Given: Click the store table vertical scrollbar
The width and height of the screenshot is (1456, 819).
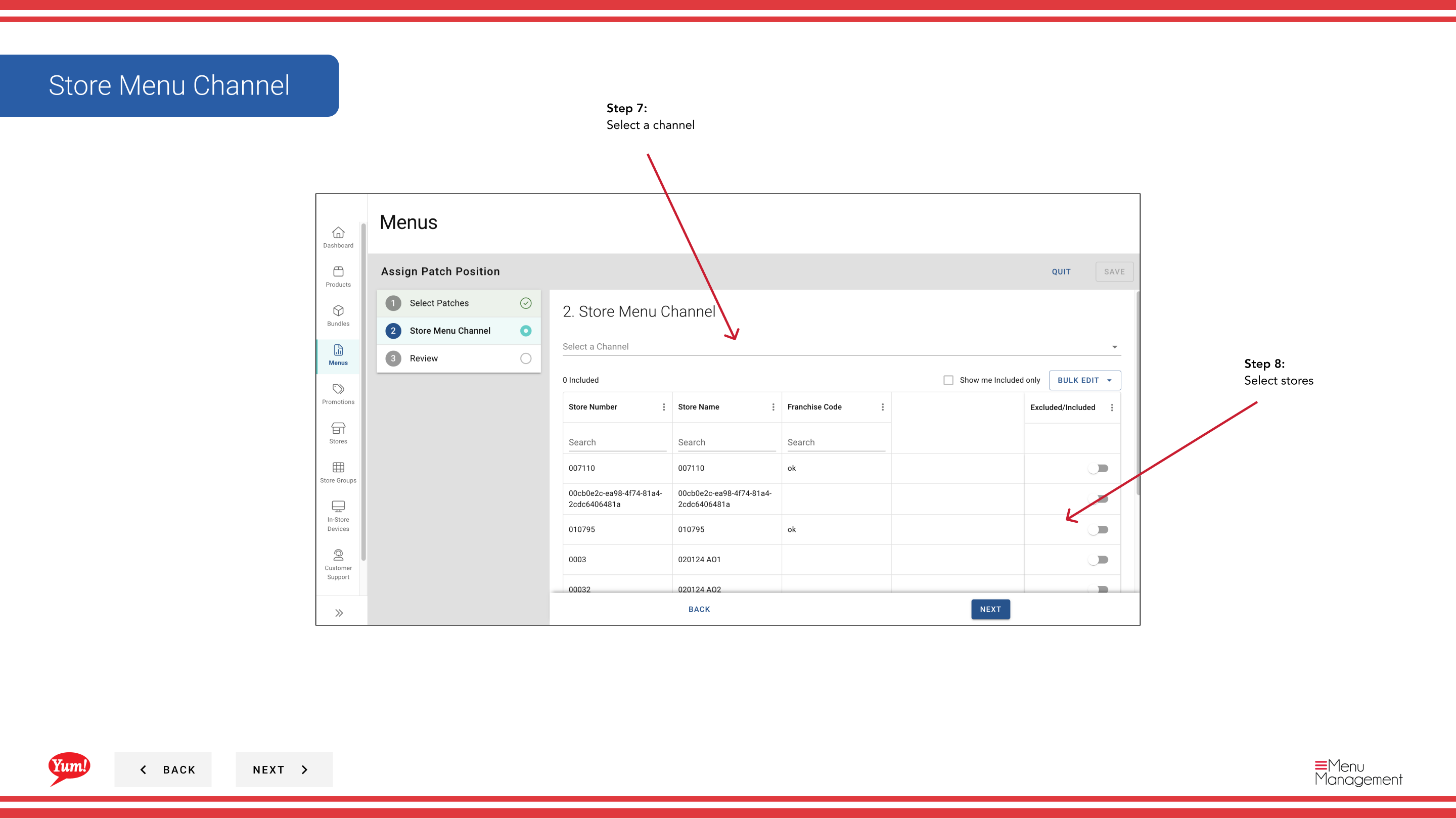Looking at the screenshot, I should point(1137,393).
